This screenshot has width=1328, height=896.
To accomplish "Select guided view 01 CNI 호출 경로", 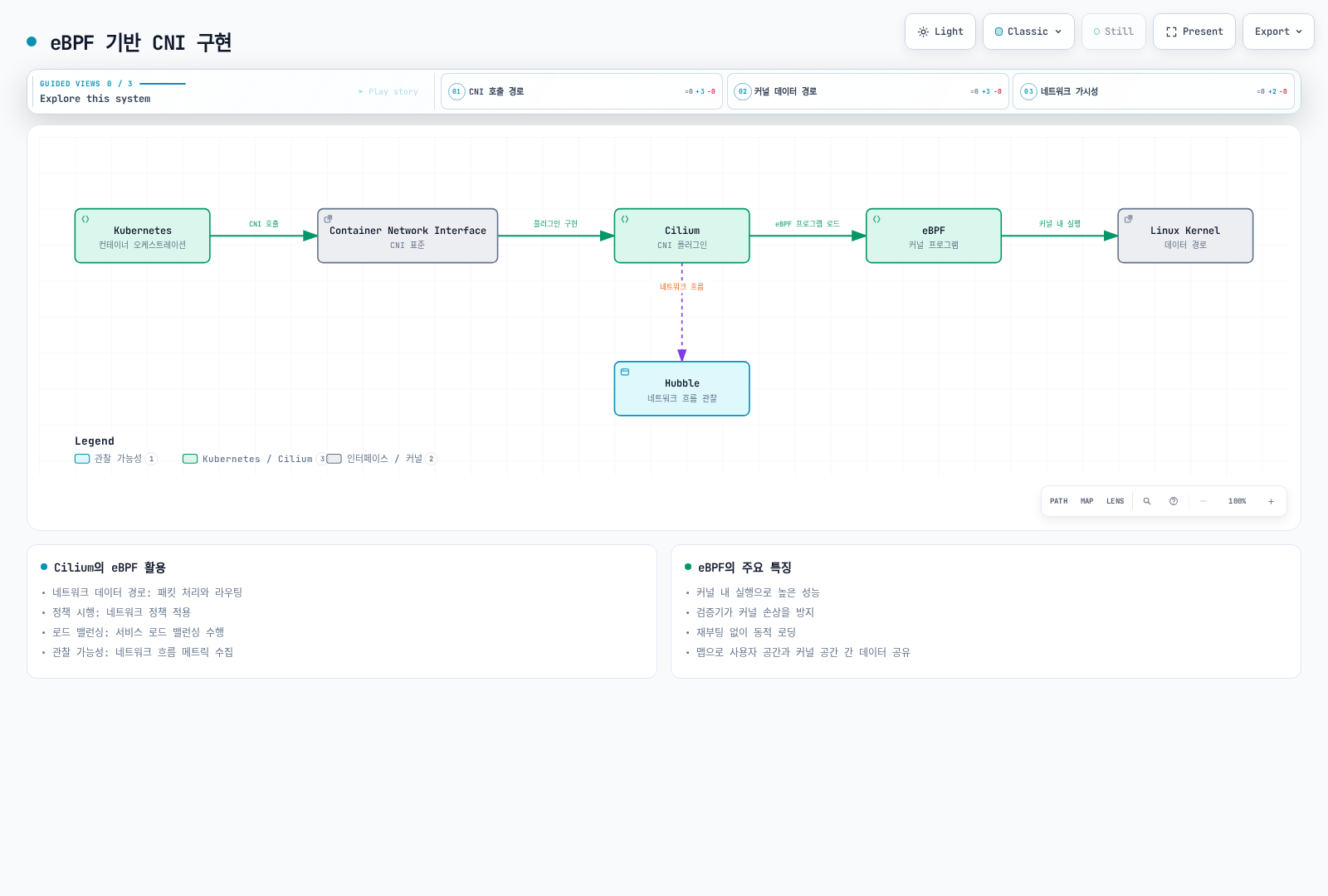I will click(581, 91).
